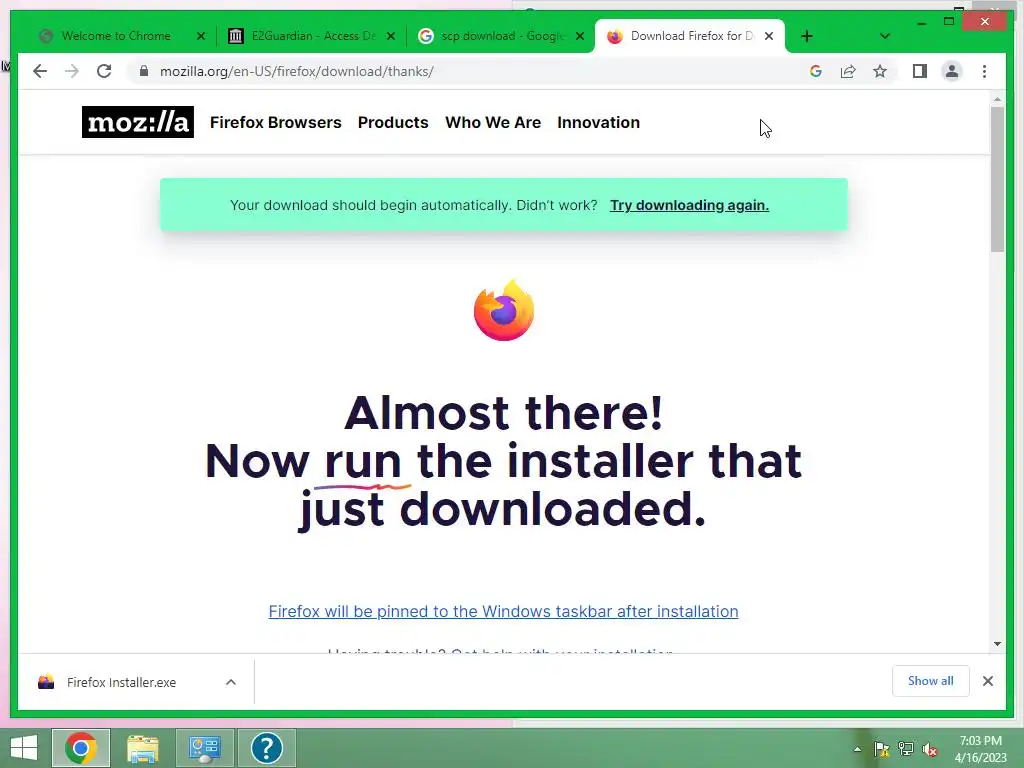Screen dimensions: 1024x768
Task: Show hidden system tray icons
Action: pos(857,749)
